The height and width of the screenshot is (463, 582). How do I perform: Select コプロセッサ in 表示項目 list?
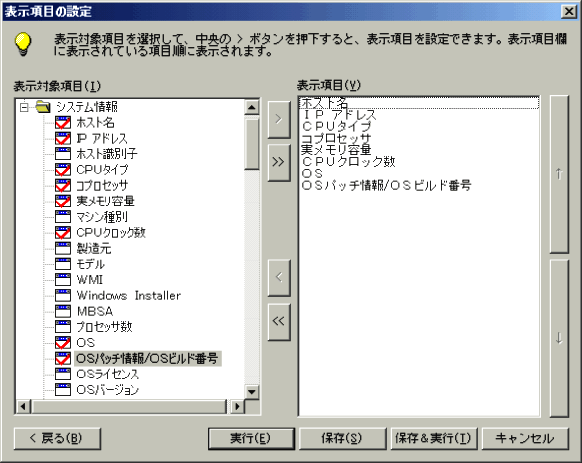419,138
